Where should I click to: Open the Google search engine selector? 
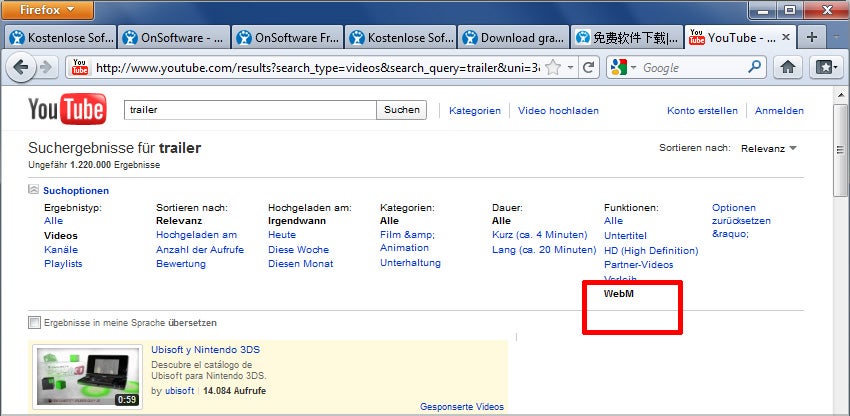click(623, 68)
